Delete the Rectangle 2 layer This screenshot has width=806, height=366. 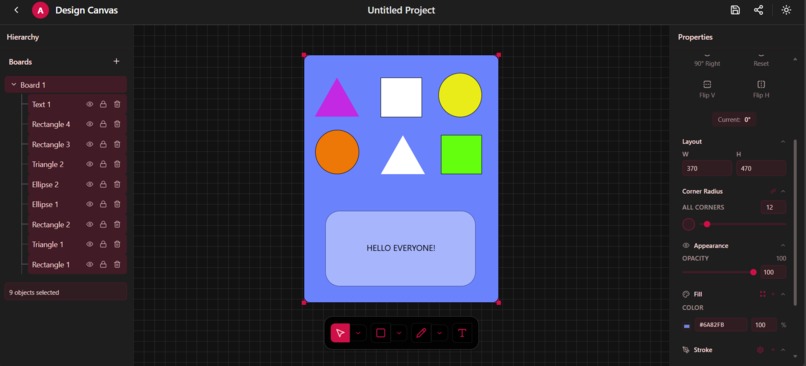(117, 225)
